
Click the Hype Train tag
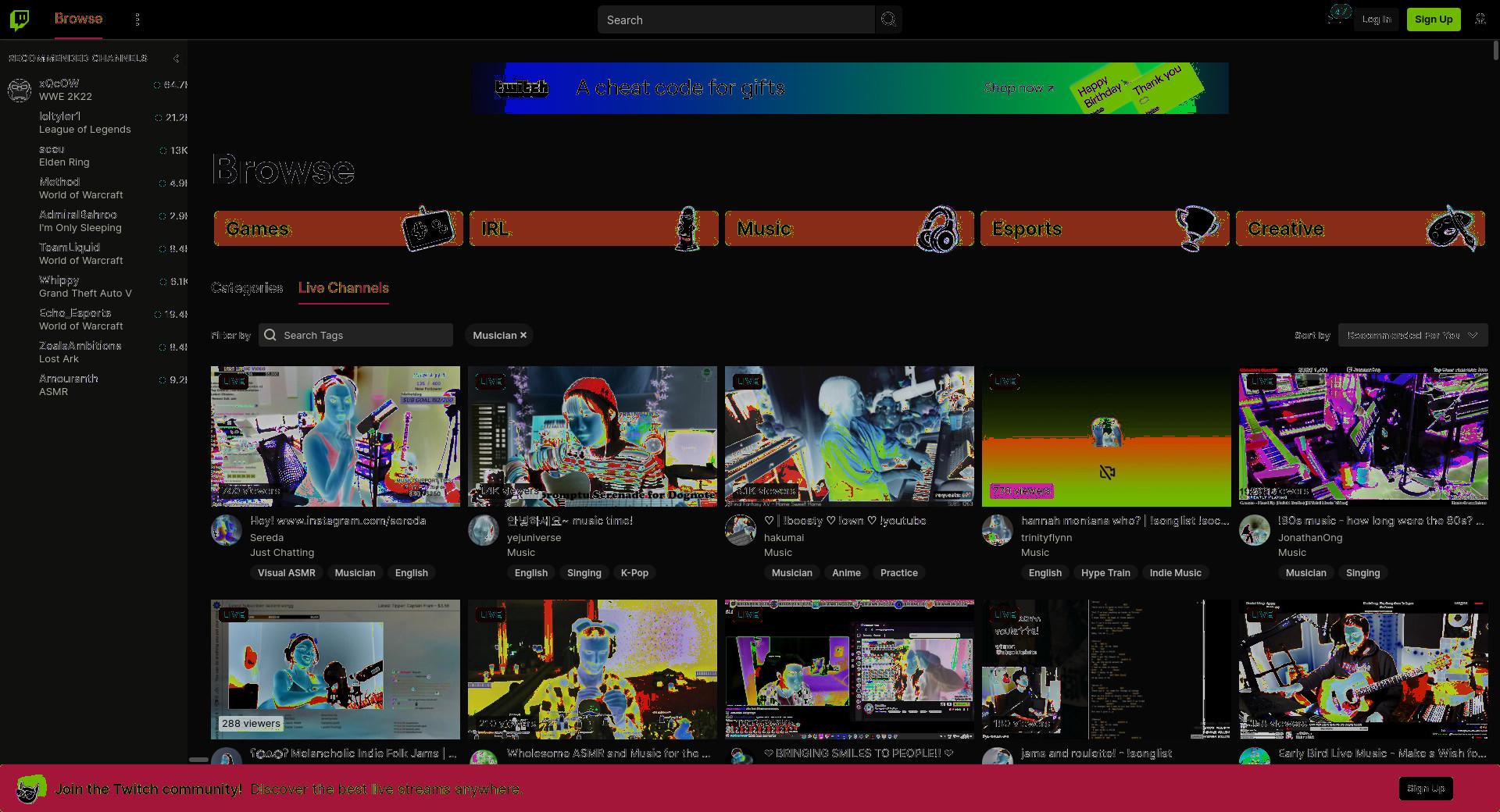click(x=1105, y=572)
